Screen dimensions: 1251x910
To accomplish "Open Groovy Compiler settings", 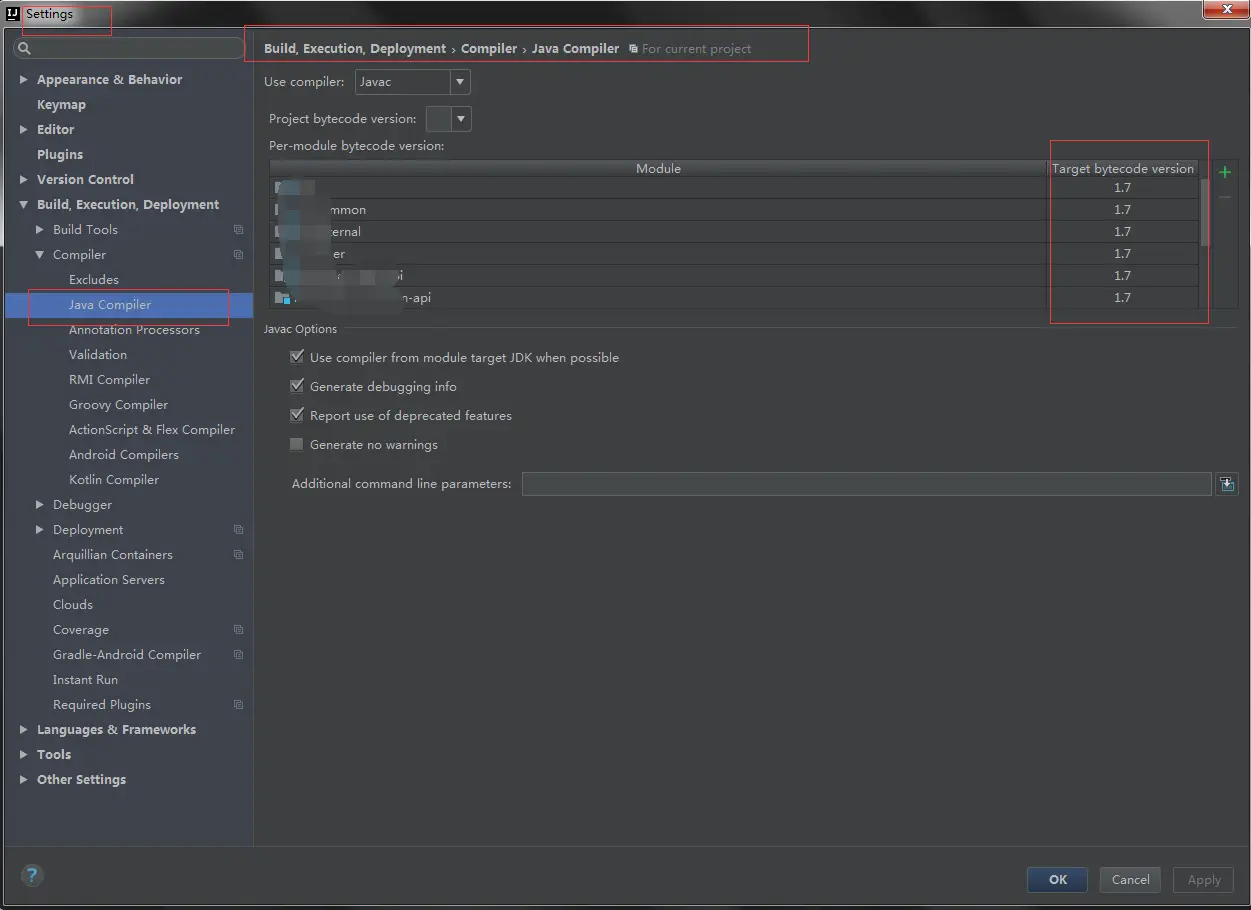I will [118, 404].
